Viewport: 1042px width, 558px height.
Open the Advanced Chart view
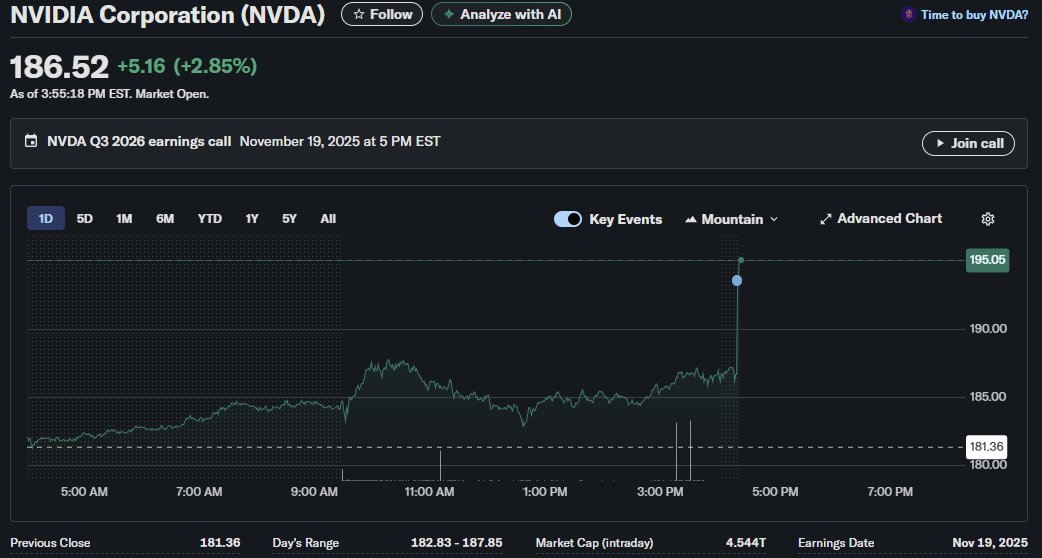click(881, 219)
